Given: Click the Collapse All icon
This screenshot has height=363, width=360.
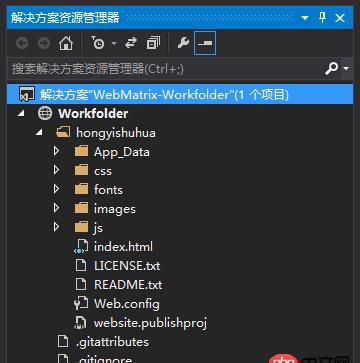Looking at the screenshot, I should point(153,43).
